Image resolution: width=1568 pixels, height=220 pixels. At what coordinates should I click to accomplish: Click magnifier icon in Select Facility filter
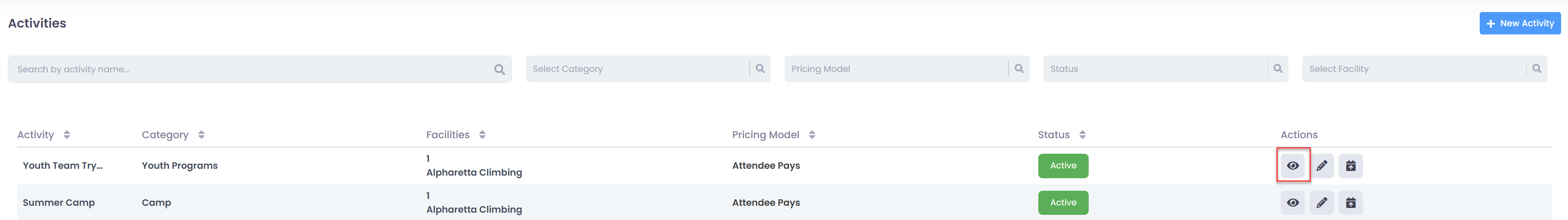(1537, 69)
